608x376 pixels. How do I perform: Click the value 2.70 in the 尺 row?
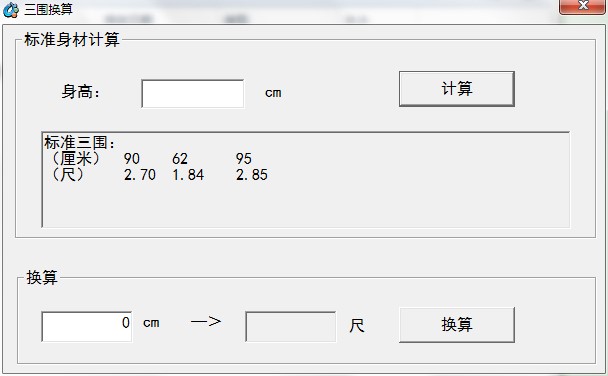(x=140, y=175)
